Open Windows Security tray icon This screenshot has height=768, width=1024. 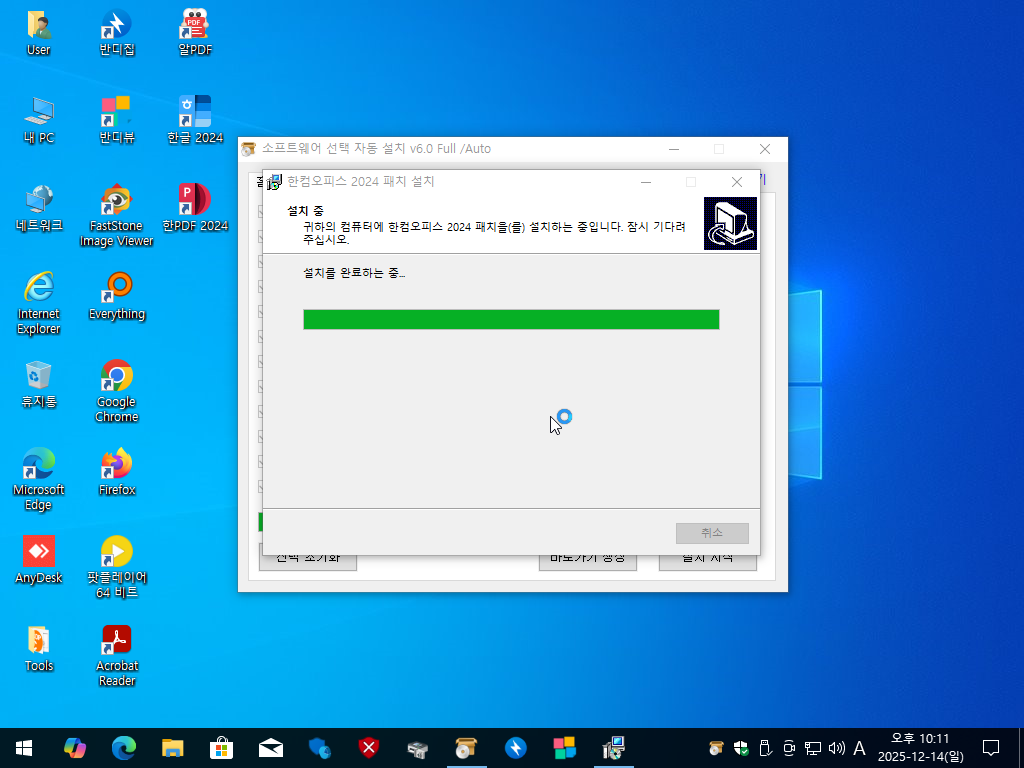[741, 748]
